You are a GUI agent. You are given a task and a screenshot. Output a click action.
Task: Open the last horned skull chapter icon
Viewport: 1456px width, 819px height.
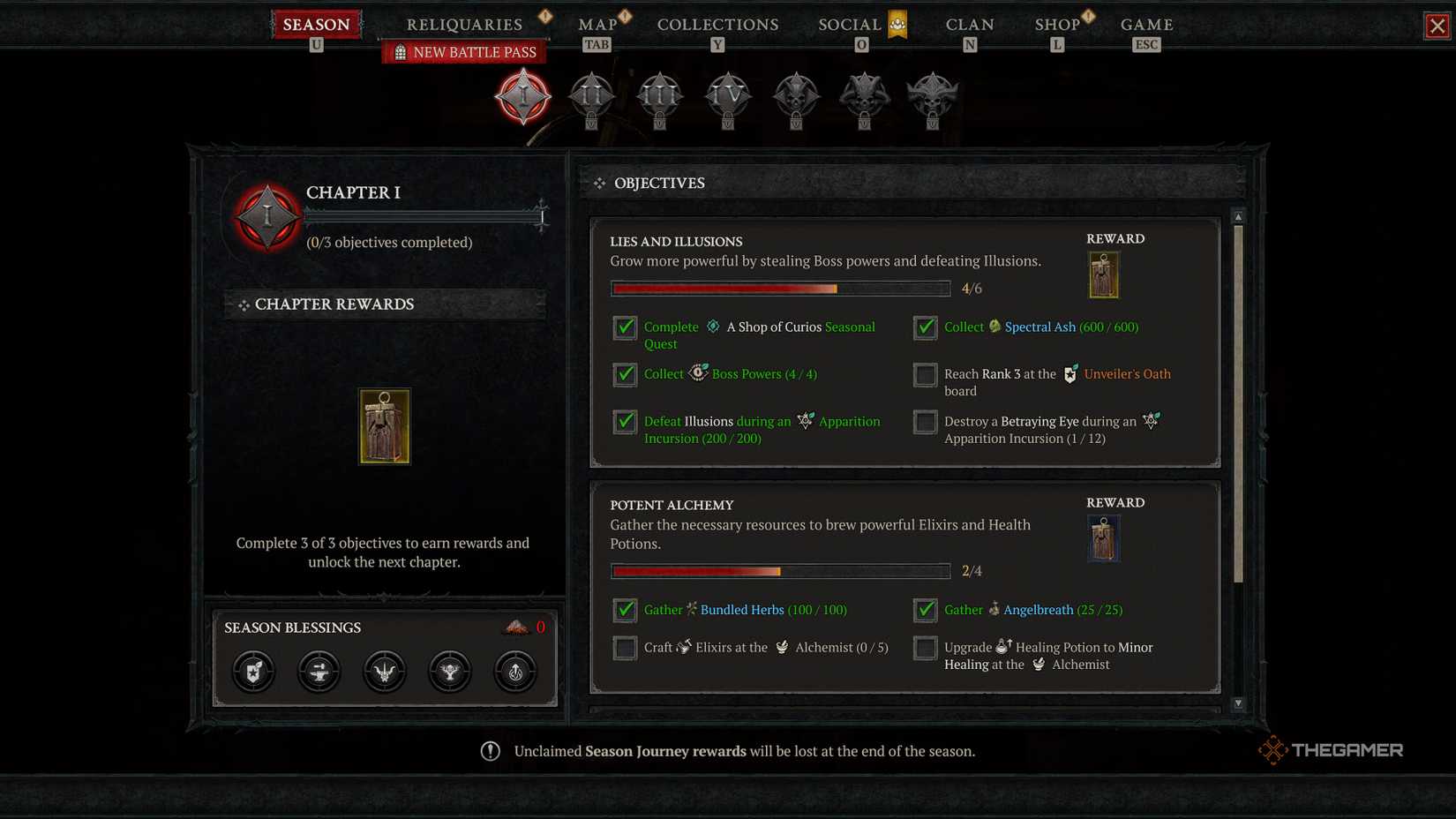(x=933, y=95)
